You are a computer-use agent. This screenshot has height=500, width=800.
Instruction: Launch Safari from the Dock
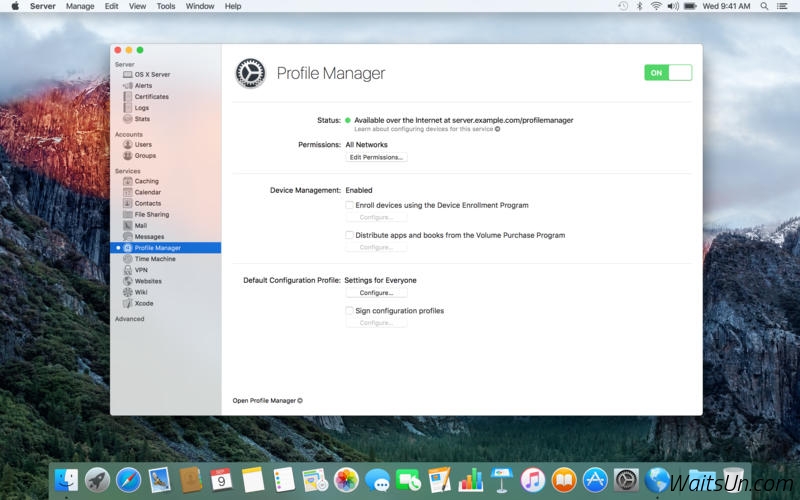pyautogui.click(x=129, y=480)
